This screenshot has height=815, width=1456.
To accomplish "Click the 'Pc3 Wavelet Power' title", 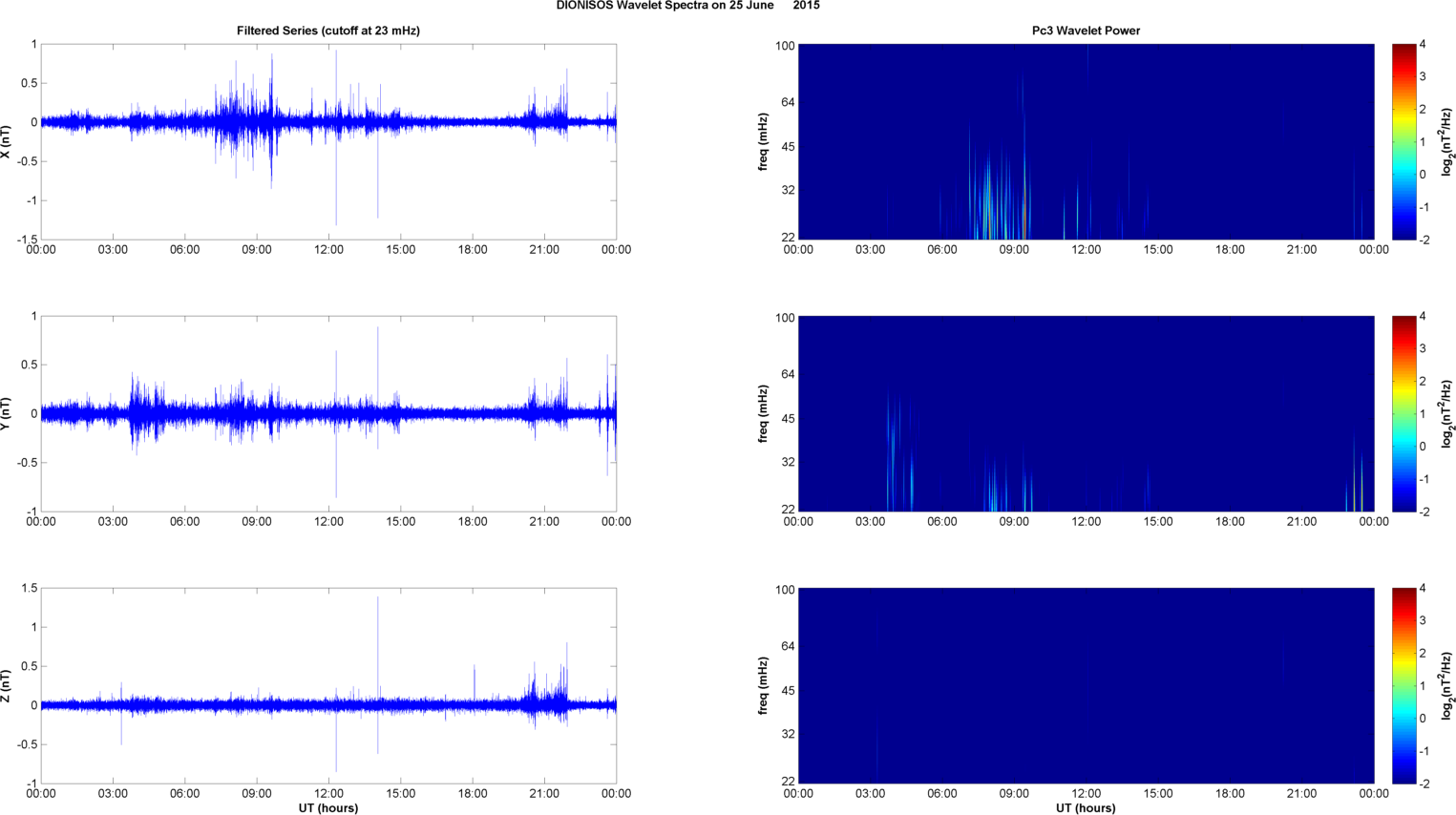I will click(x=1086, y=31).
